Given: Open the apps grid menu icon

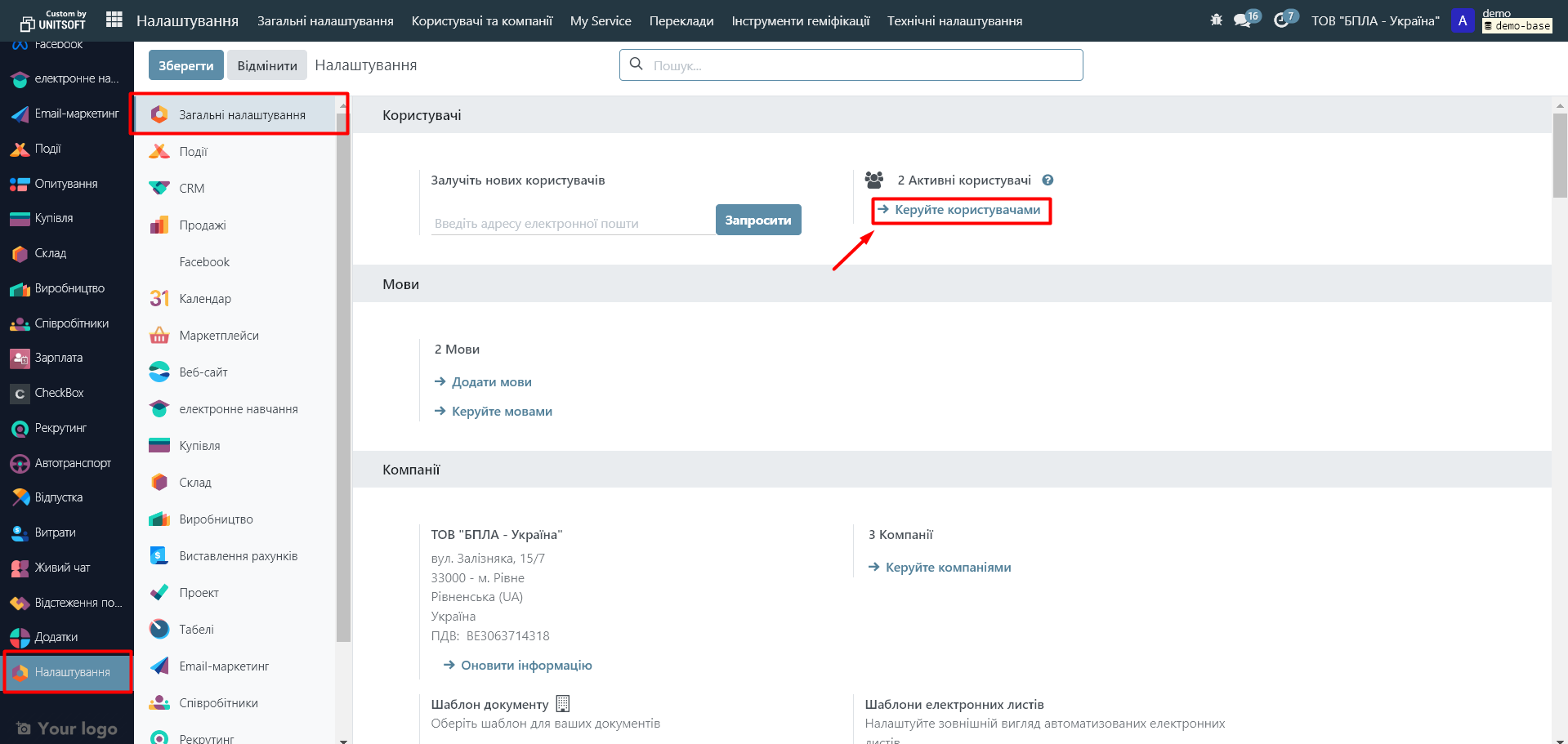Looking at the screenshot, I should click(114, 20).
